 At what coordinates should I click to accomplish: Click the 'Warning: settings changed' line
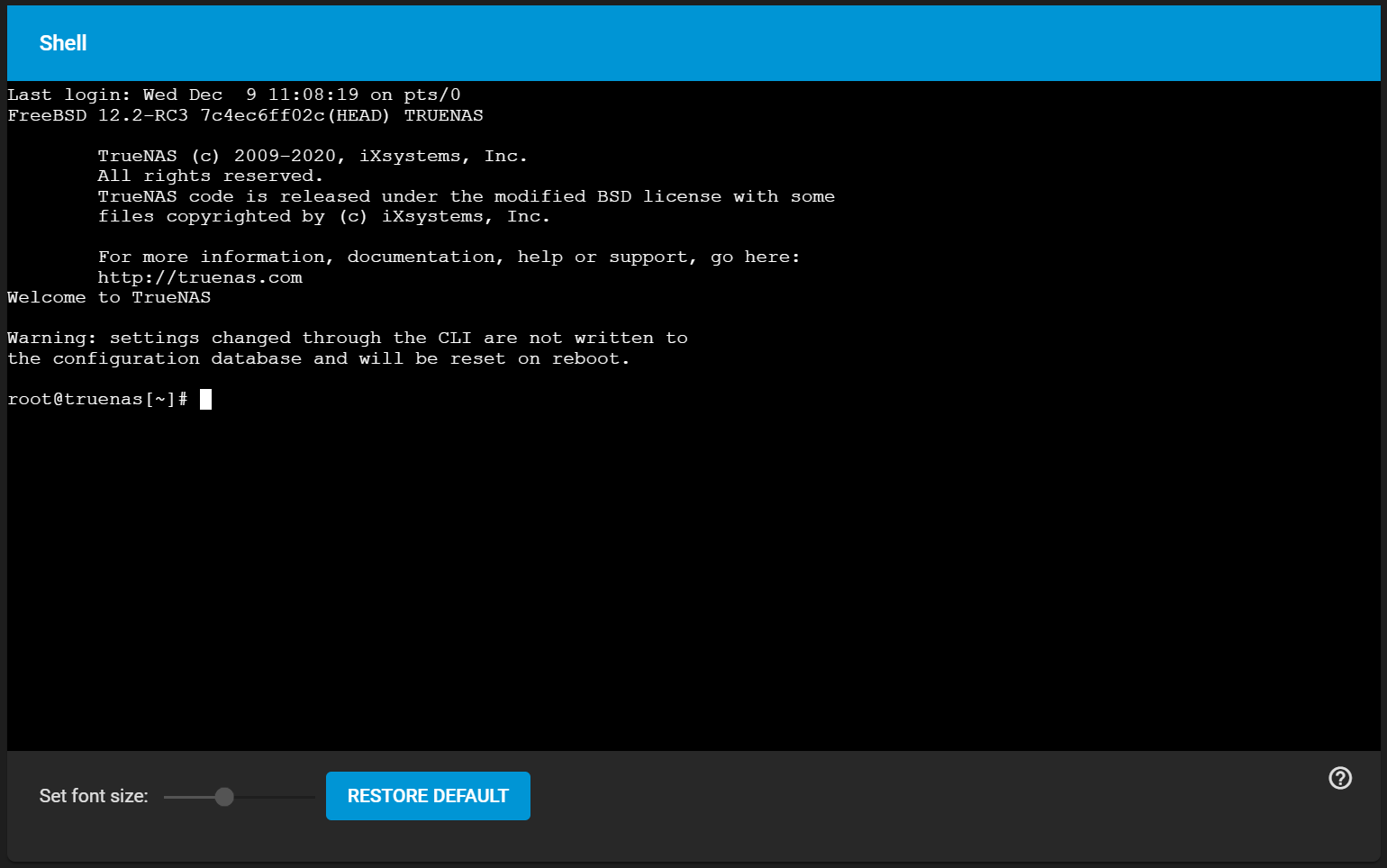348,338
